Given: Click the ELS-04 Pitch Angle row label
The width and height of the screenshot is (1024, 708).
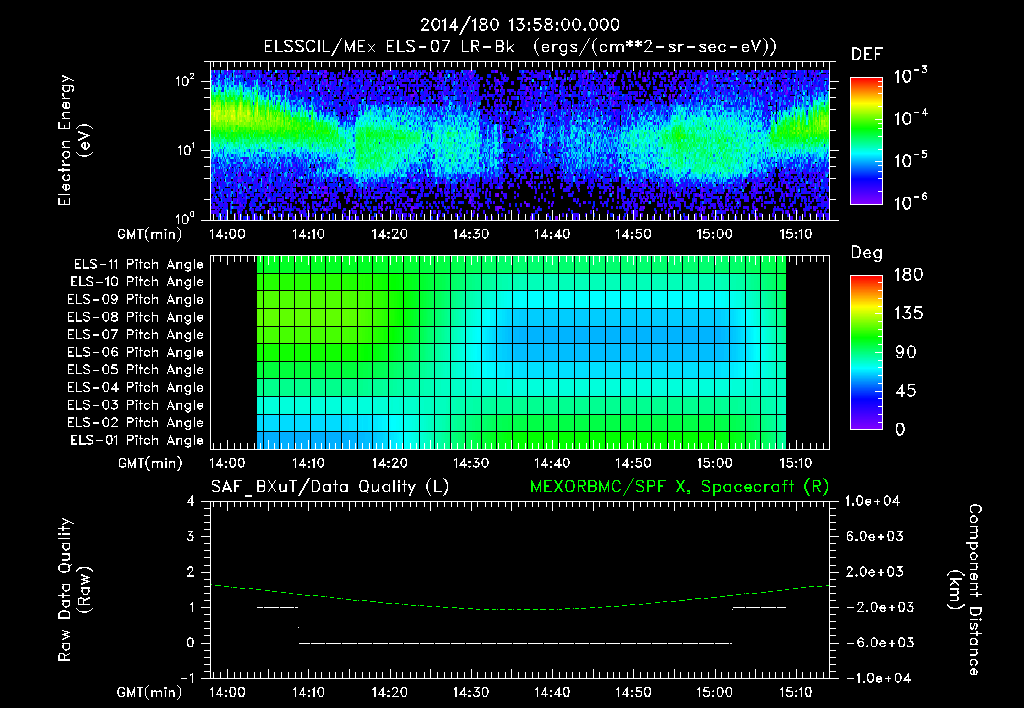Looking at the screenshot, I should point(135,387).
